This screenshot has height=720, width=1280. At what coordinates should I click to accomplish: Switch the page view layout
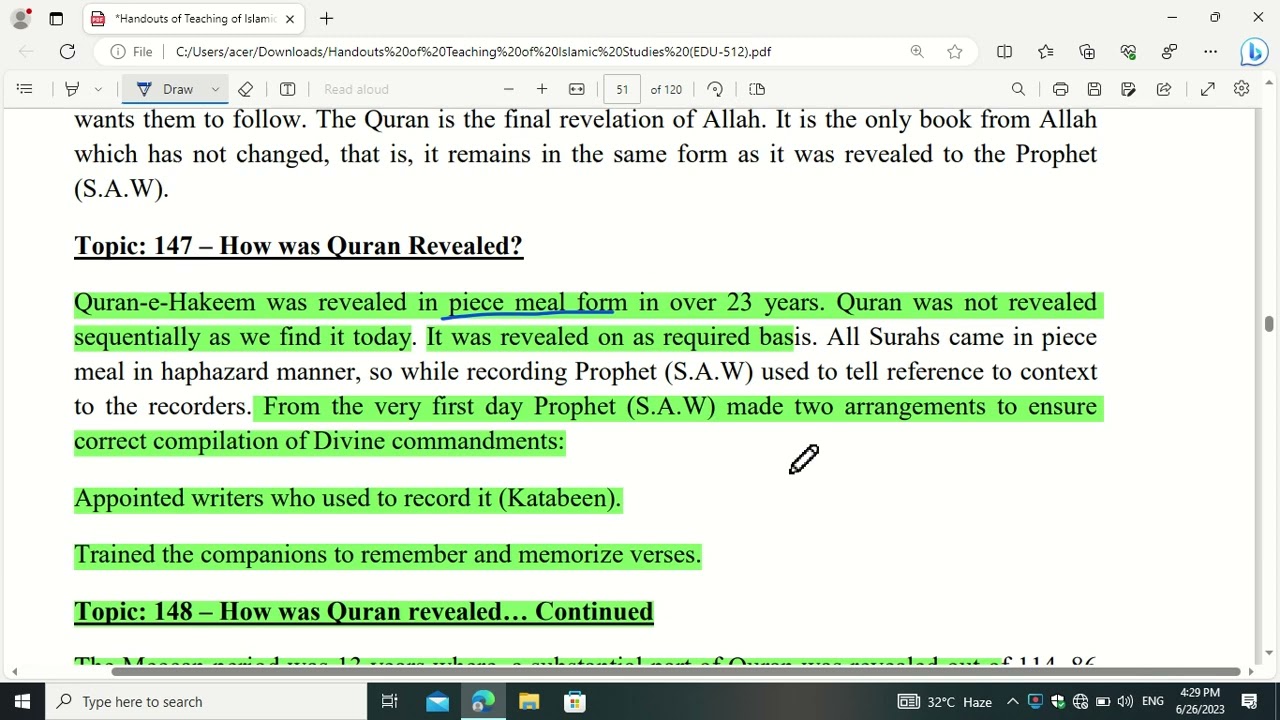[757, 89]
